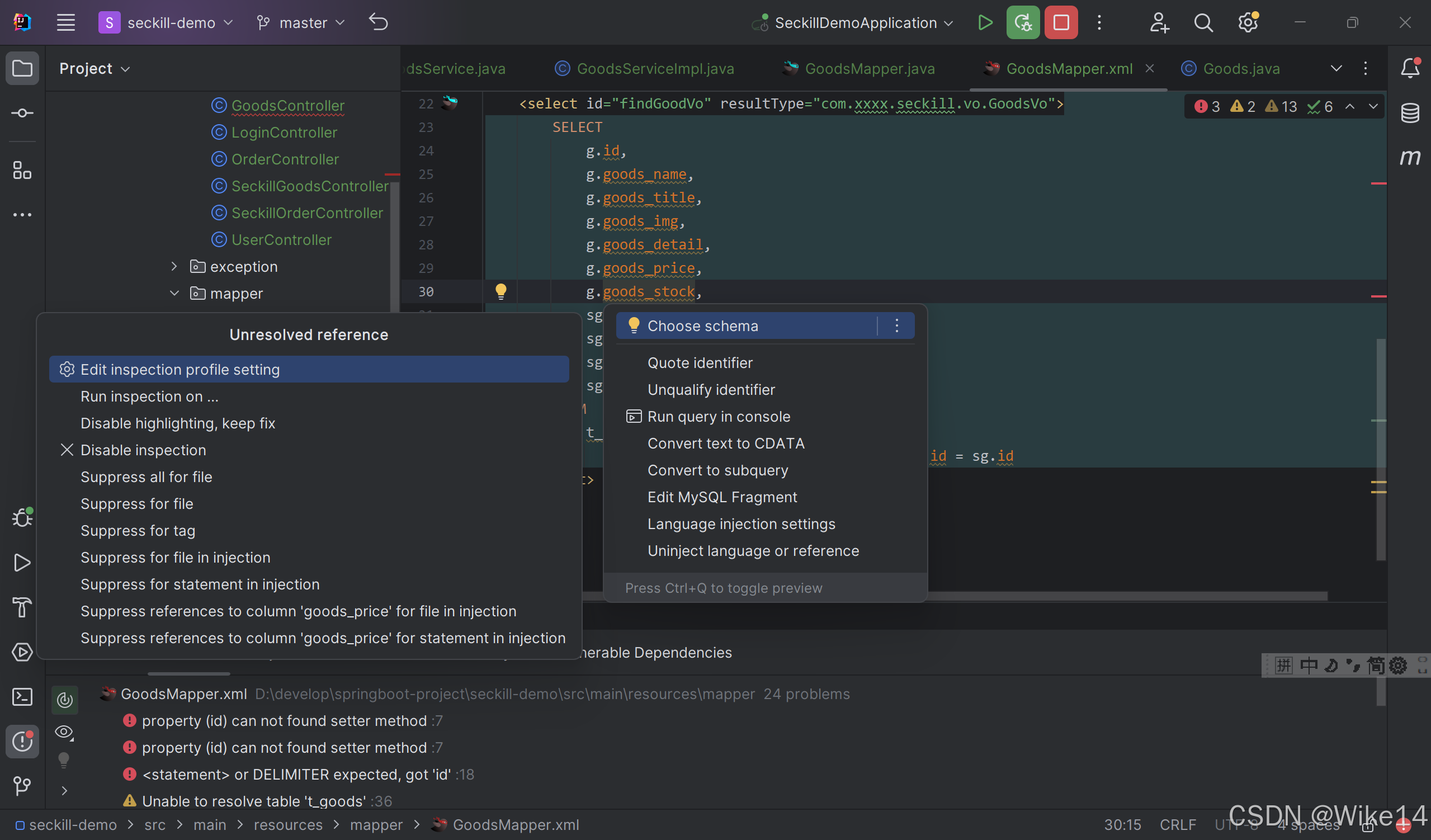Stop the running application

[x=1061, y=23]
